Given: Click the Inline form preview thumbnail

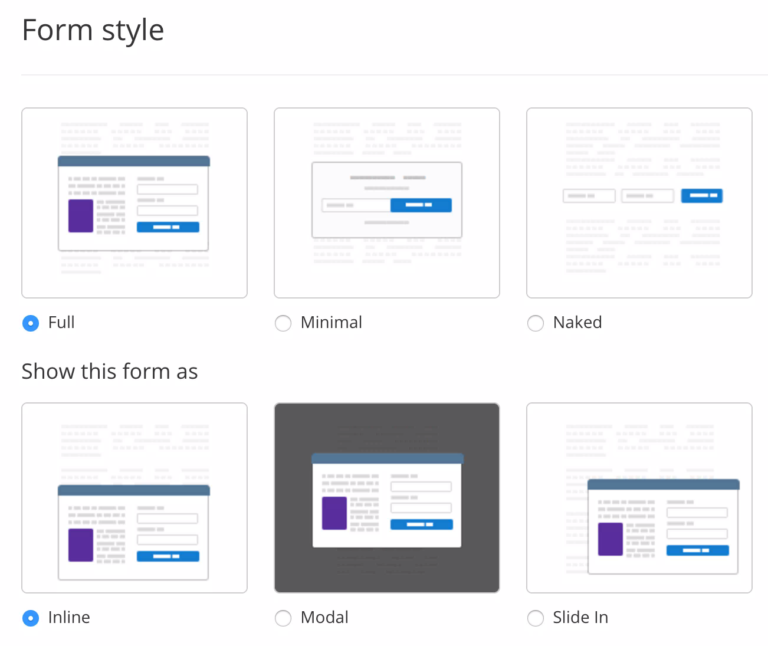Looking at the screenshot, I should coord(134,498).
